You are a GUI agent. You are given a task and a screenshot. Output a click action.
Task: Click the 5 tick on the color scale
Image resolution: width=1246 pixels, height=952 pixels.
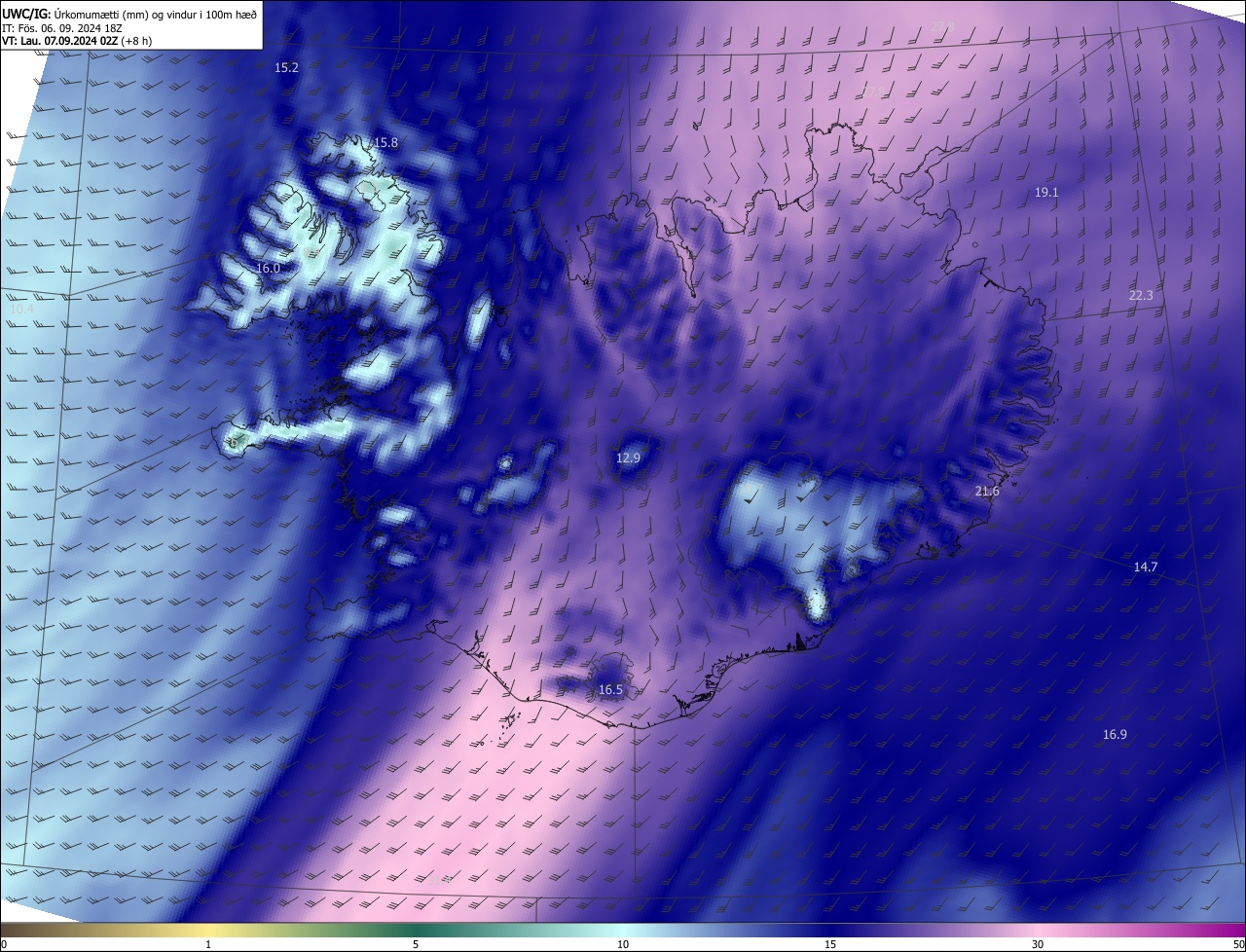click(416, 944)
